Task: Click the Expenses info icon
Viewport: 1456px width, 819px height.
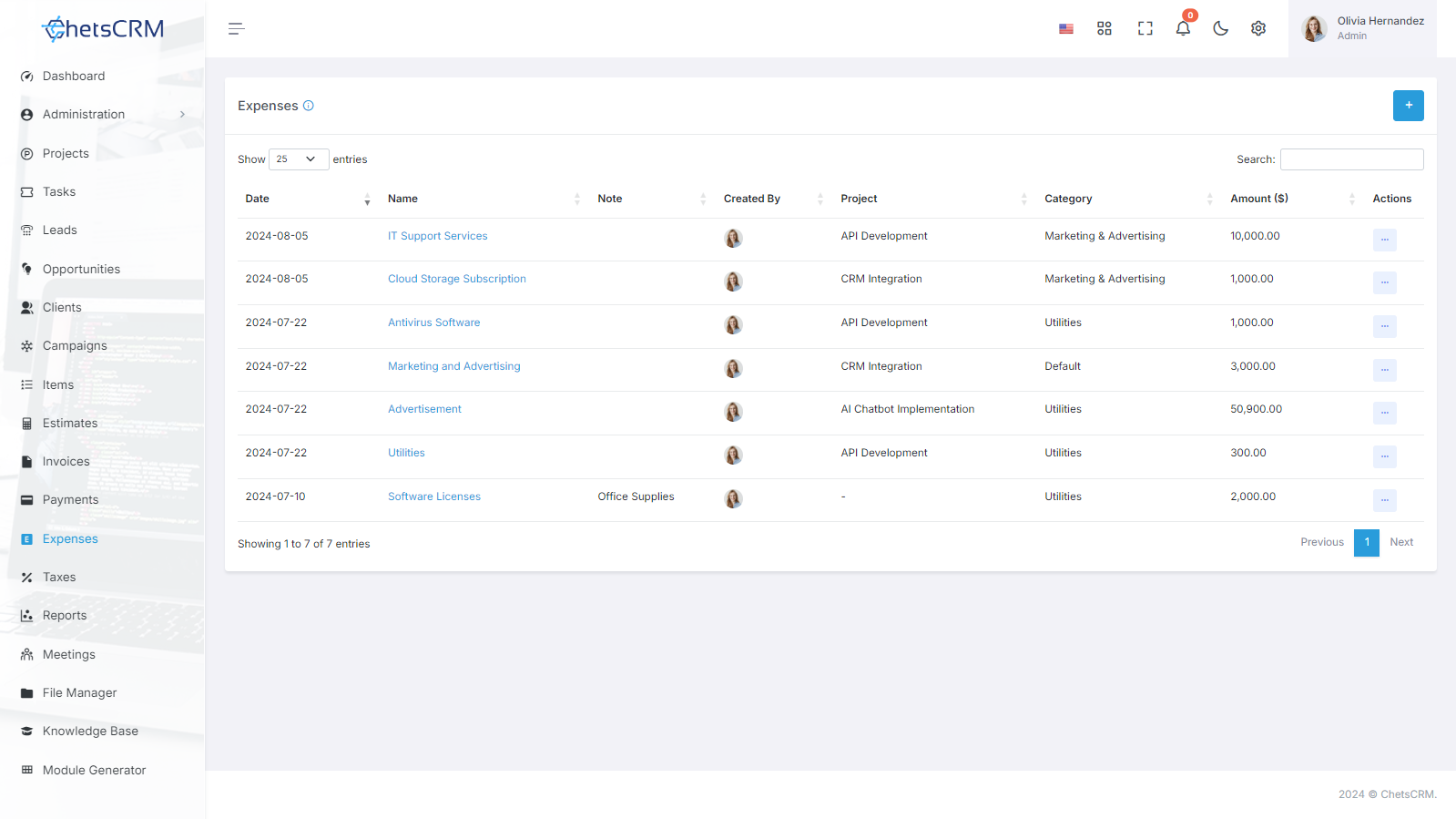Action: (309, 106)
